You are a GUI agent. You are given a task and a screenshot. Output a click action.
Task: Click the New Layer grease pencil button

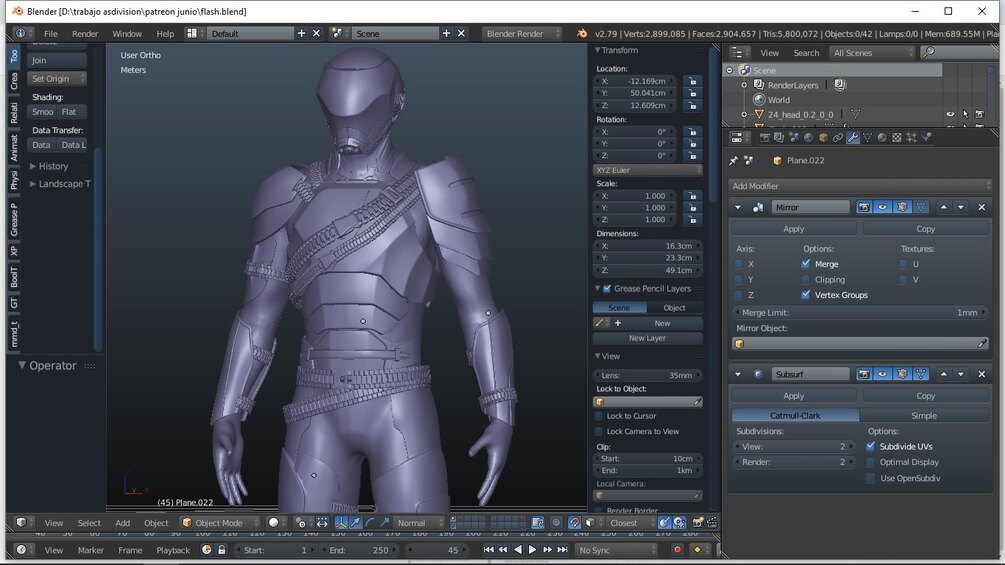[x=647, y=338]
